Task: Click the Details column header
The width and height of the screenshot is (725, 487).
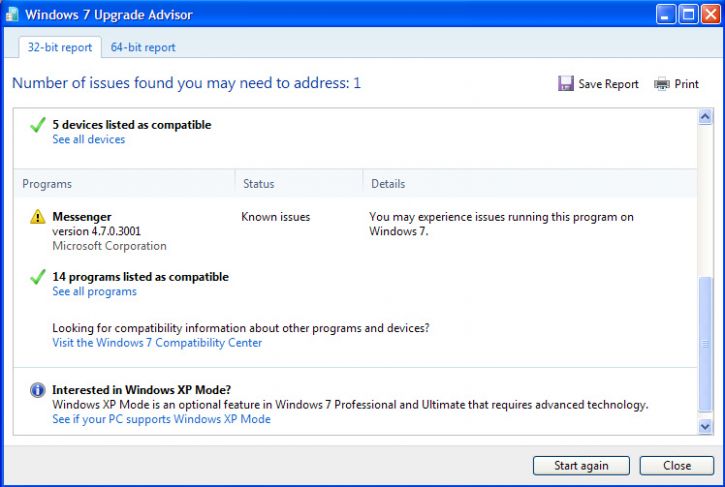Action: [530, 184]
